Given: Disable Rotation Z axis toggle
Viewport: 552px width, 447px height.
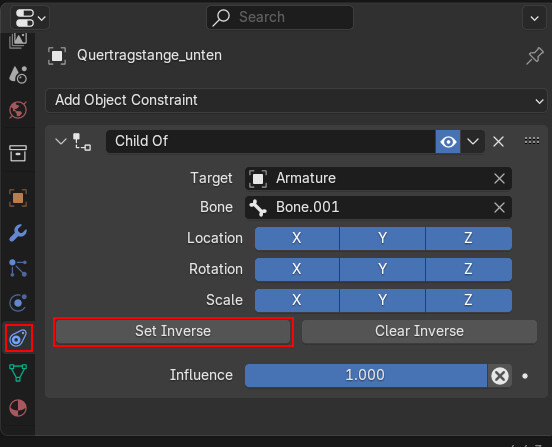Looking at the screenshot, I should coord(469,269).
